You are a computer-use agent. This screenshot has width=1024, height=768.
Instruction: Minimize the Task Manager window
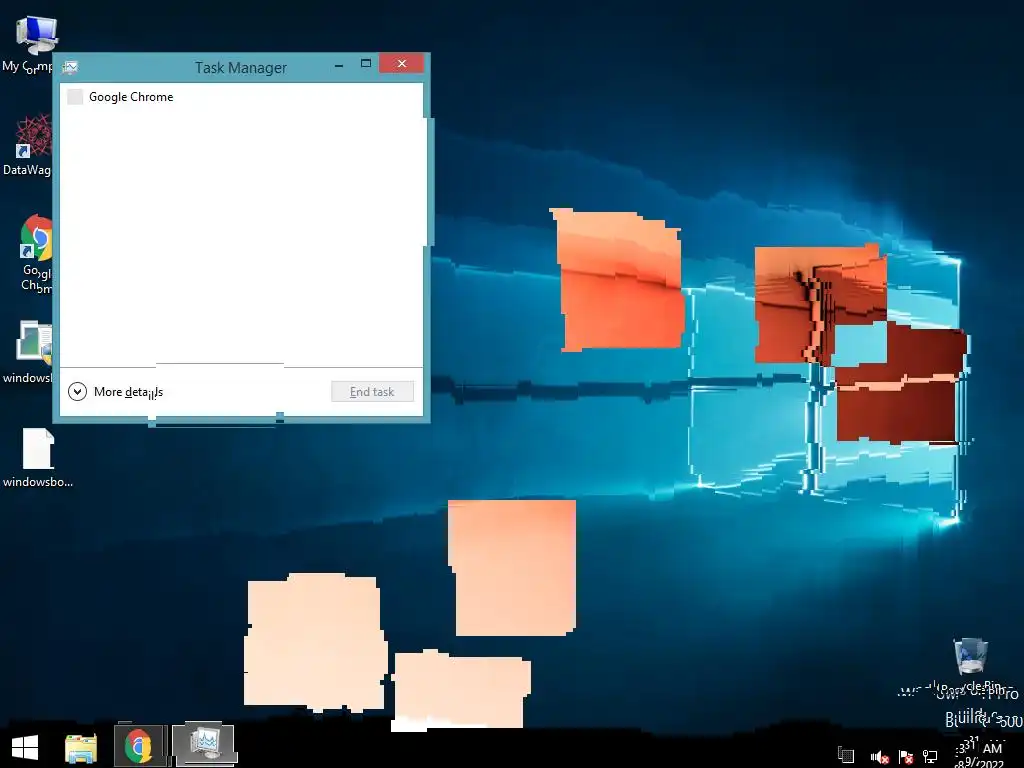339,65
